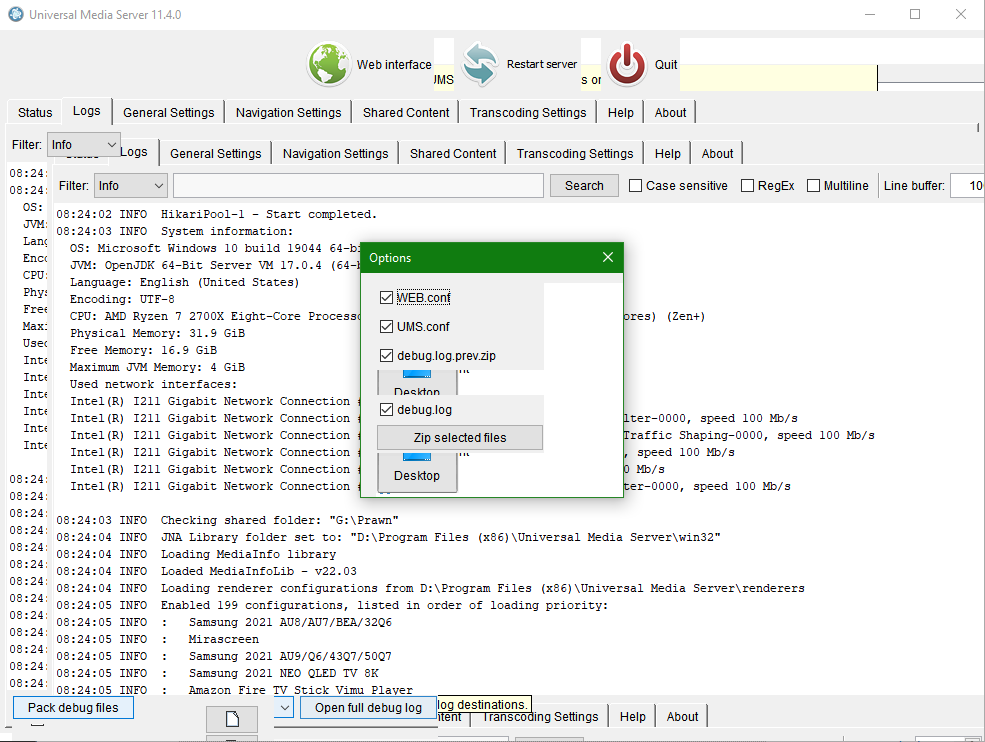Click the Restart server label
Screen dimensions: 985x742
[541, 64]
